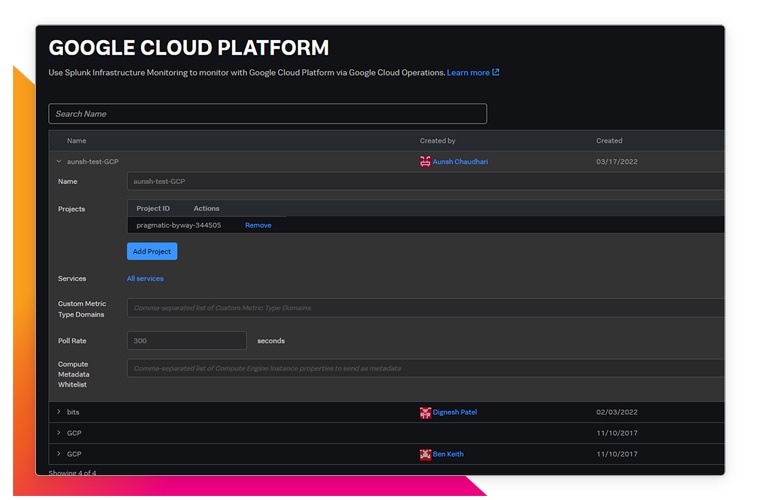760x500 pixels.
Task: Open Dignesh Patel's profile link
Action: point(455,412)
